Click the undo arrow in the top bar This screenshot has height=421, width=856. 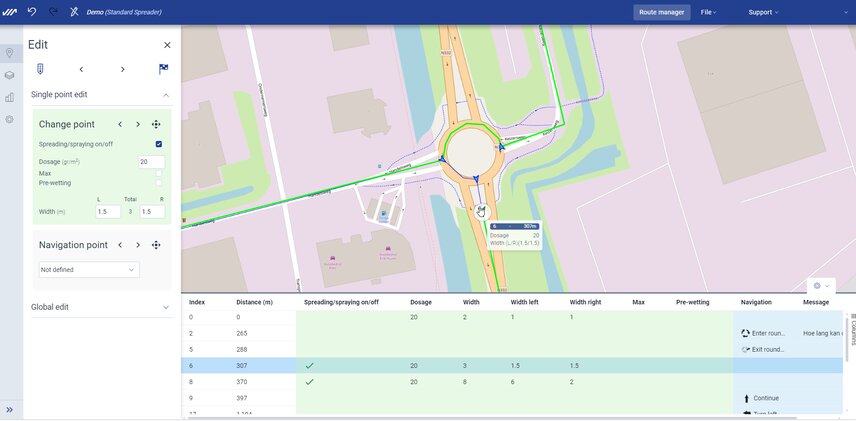click(32, 12)
